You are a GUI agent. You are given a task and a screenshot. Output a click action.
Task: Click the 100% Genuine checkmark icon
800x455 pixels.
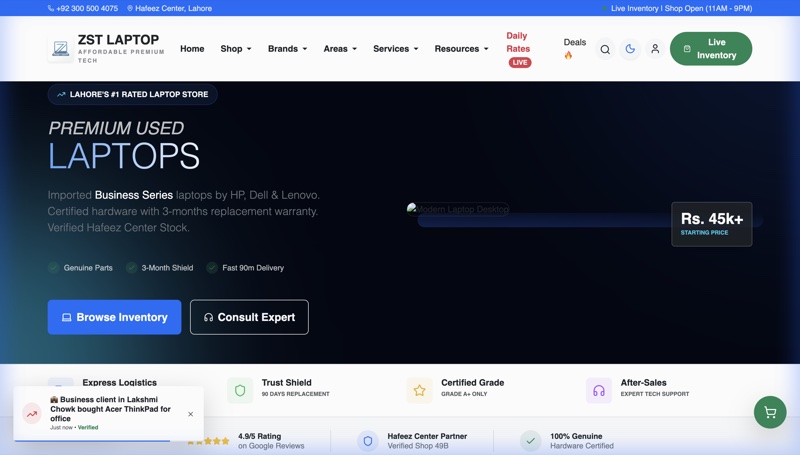530,440
